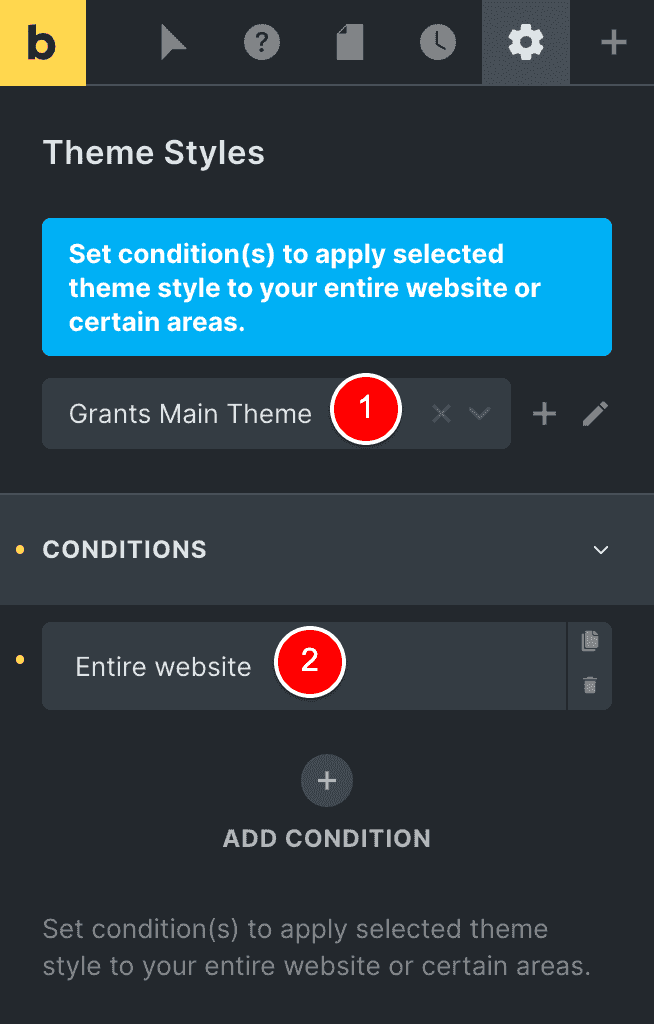This screenshot has height=1024, width=654.
Task: Click the round plus add condition button
Action: pyautogui.click(x=327, y=780)
